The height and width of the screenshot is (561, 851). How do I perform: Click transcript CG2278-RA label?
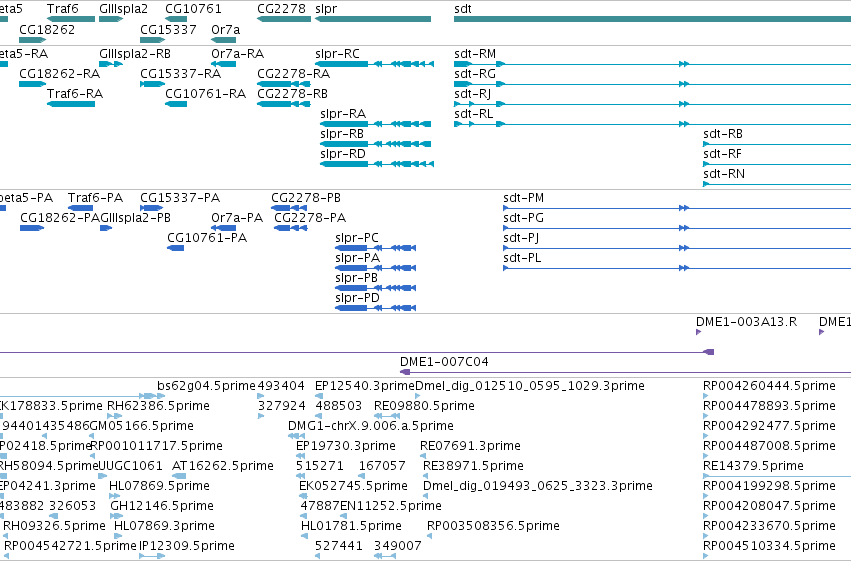(294, 74)
